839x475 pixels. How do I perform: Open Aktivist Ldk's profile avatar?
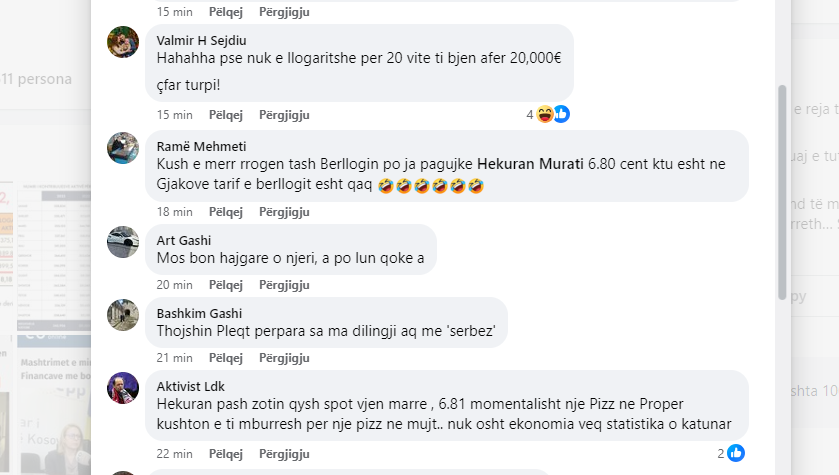point(123,388)
